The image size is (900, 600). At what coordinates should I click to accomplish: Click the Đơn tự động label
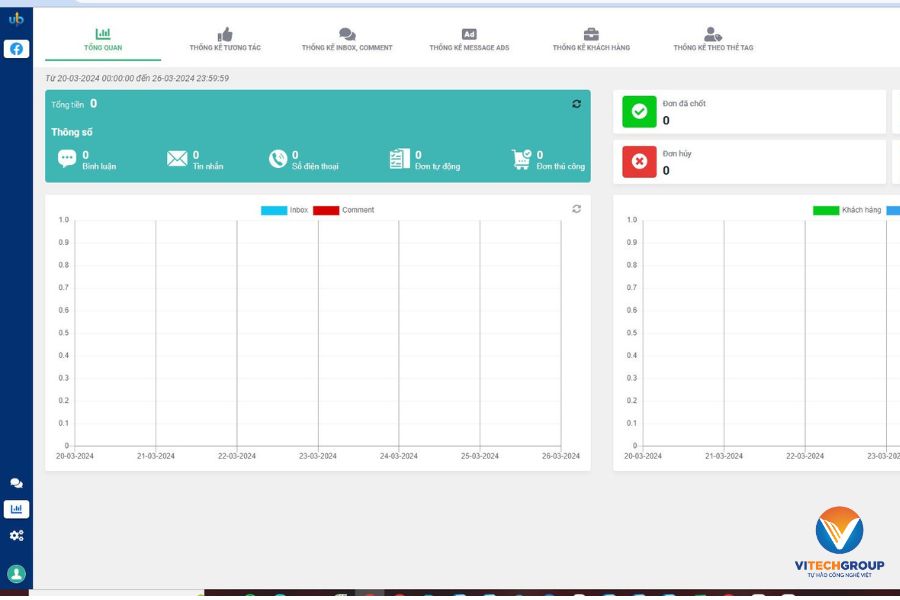click(437, 166)
